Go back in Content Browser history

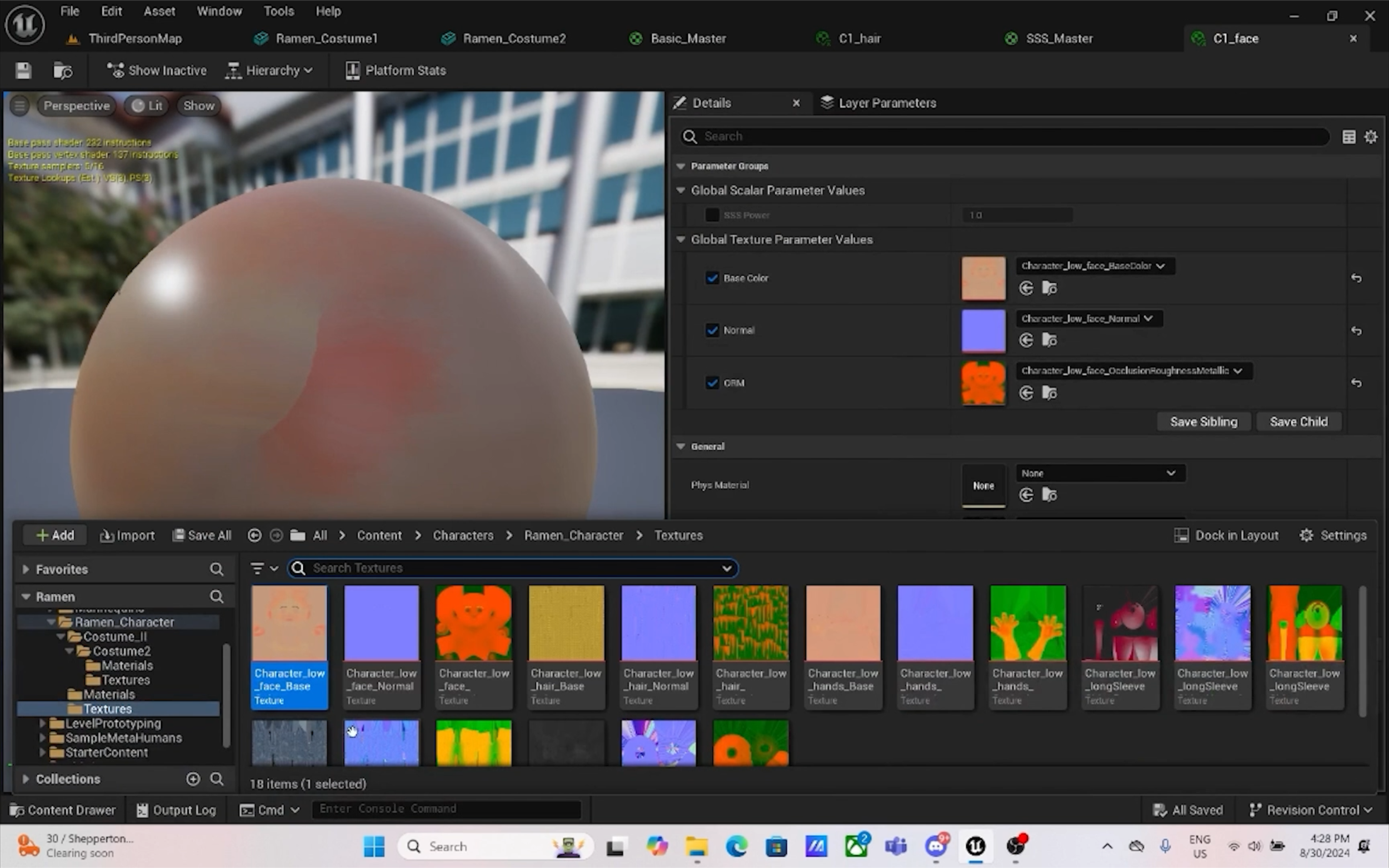(254, 535)
